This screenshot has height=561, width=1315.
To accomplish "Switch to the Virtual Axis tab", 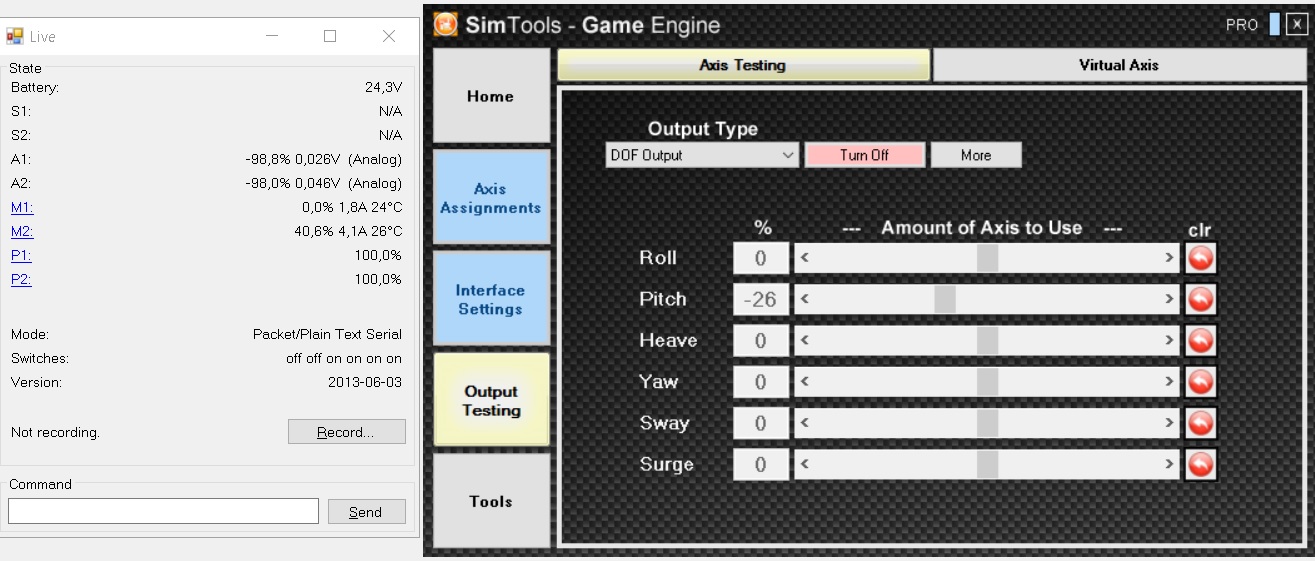I will 1118,65.
